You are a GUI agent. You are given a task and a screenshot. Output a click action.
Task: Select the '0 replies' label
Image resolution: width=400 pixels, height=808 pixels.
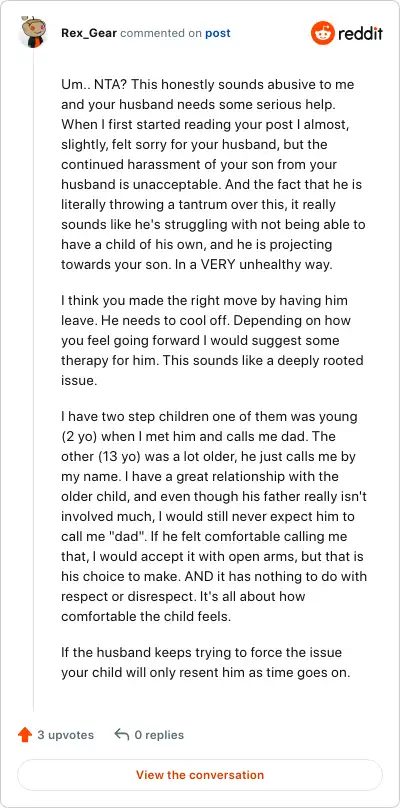tap(159, 735)
